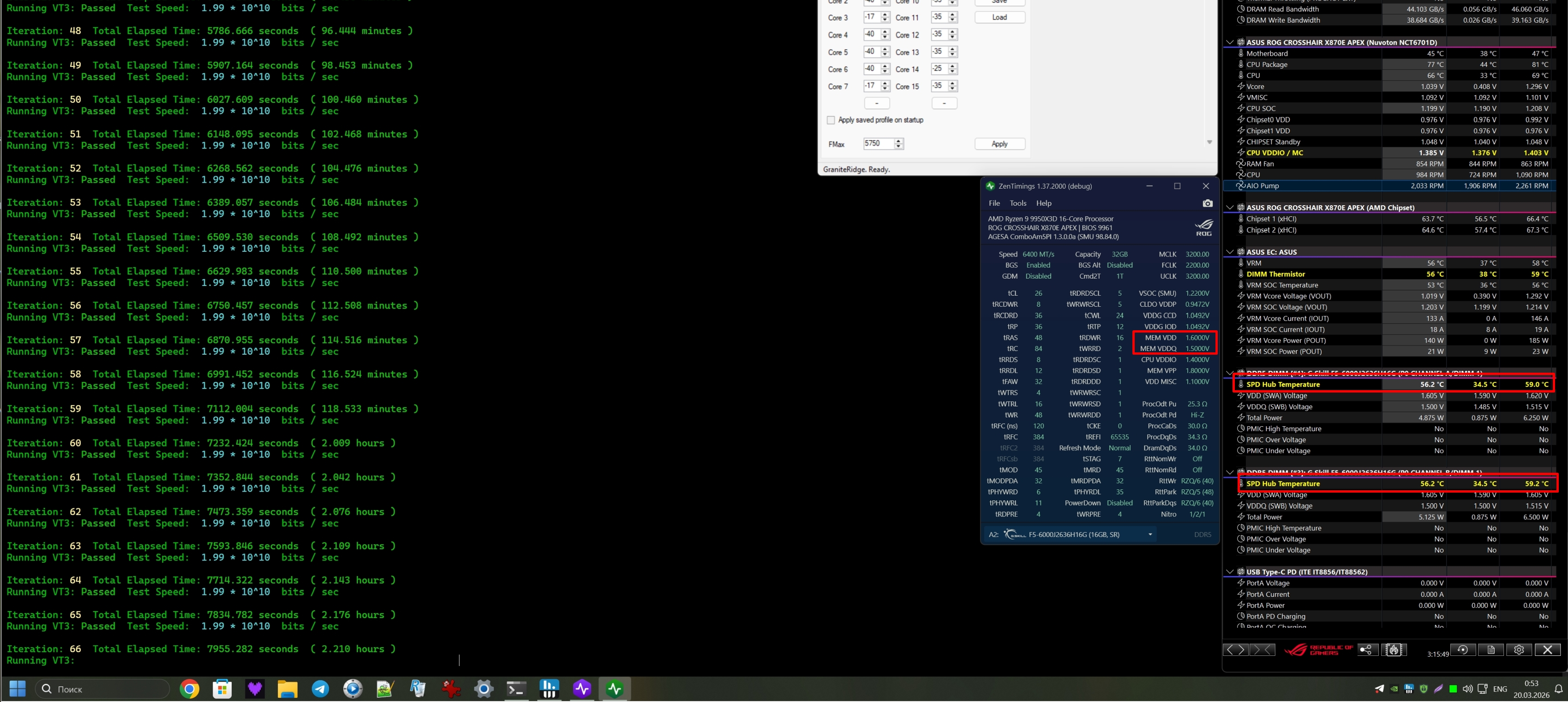Switch to the terminal window on taskbar

point(516,689)
